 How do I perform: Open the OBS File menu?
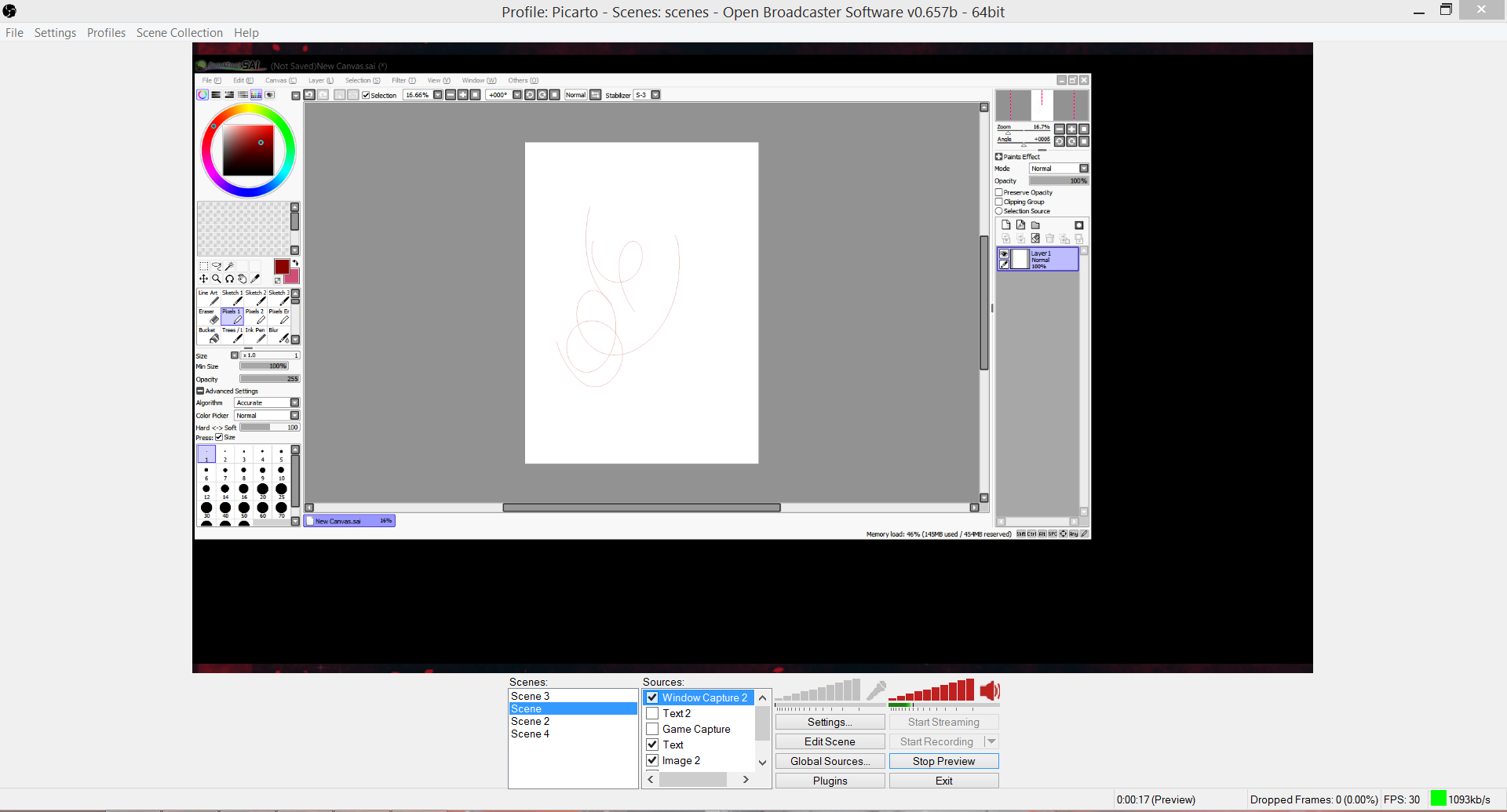point(14,33)
